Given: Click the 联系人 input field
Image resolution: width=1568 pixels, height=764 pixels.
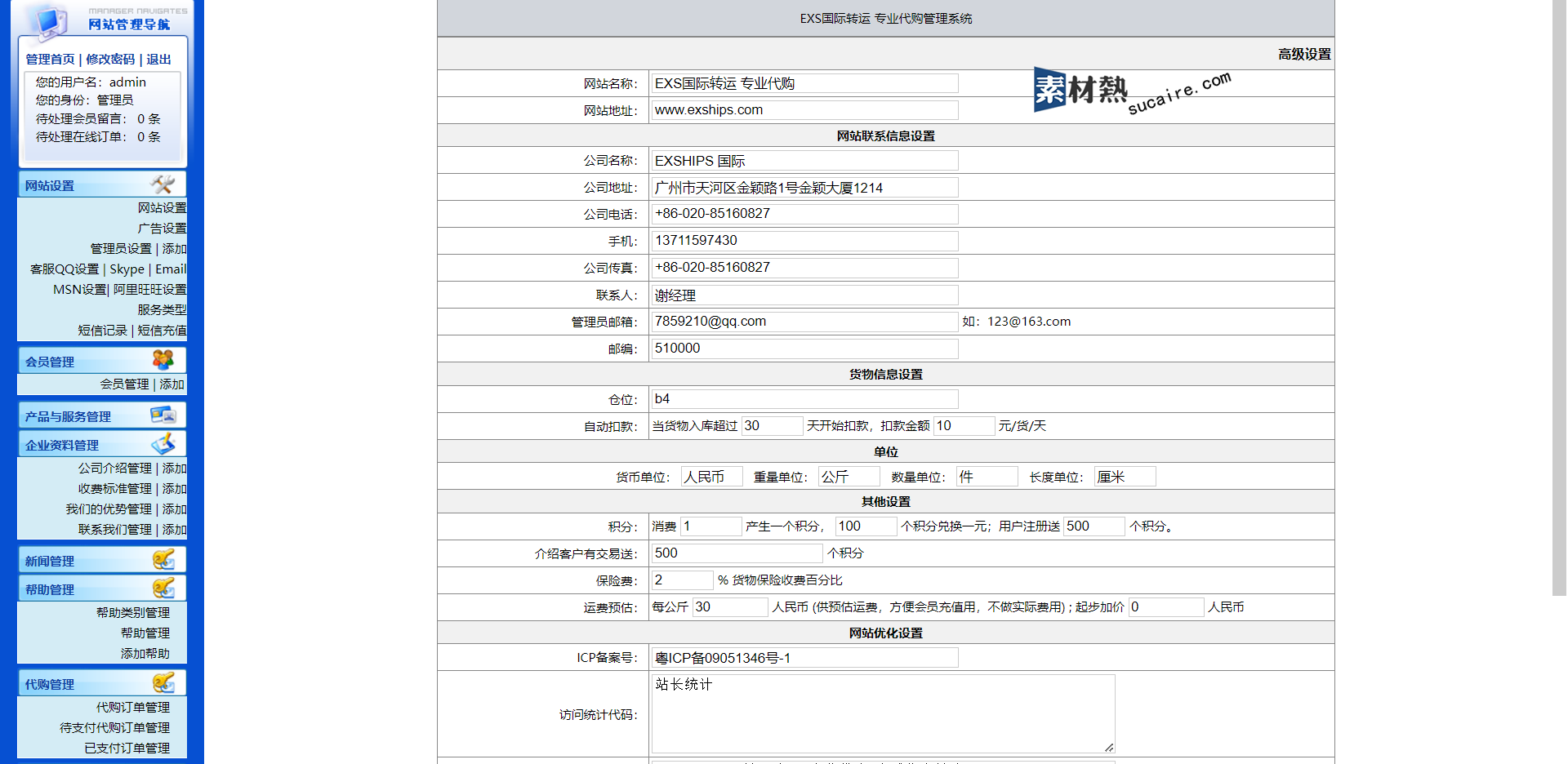Looking at the screenshot, I should [804, 295].
